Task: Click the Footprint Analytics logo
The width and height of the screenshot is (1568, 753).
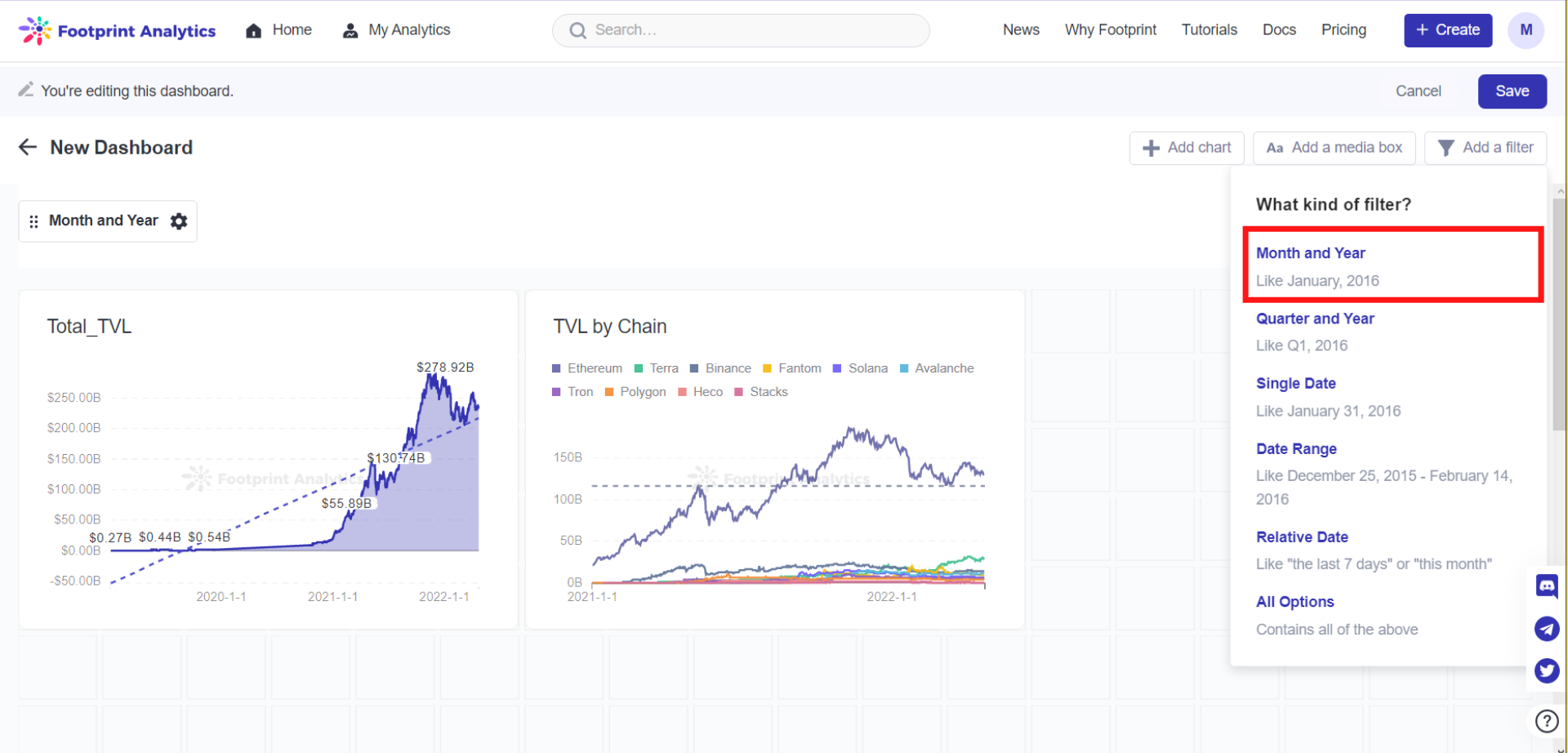Action: click(117, 30)
